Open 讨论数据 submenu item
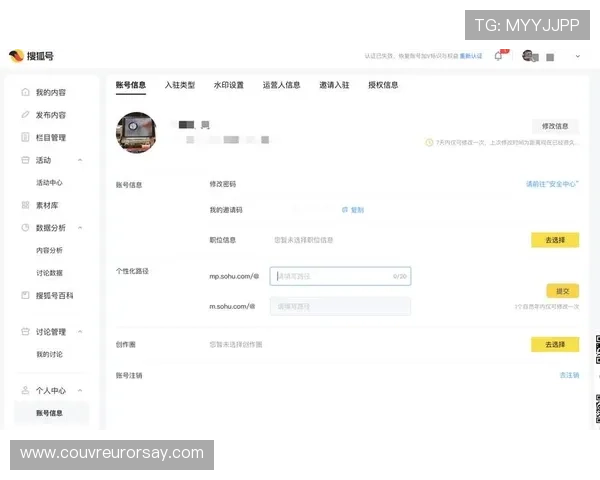600x480 pixels. click(49, 273)
